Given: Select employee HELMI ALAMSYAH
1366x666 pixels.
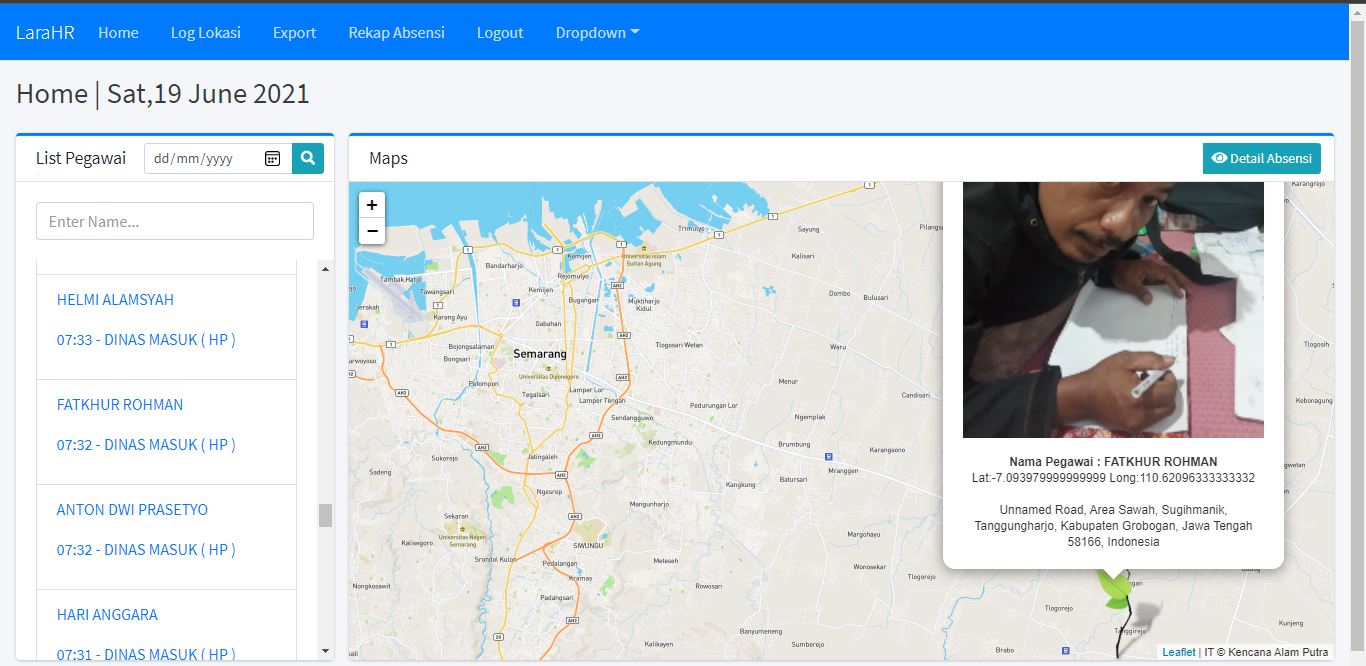Looking at the screenshot, I should (115, 299).
